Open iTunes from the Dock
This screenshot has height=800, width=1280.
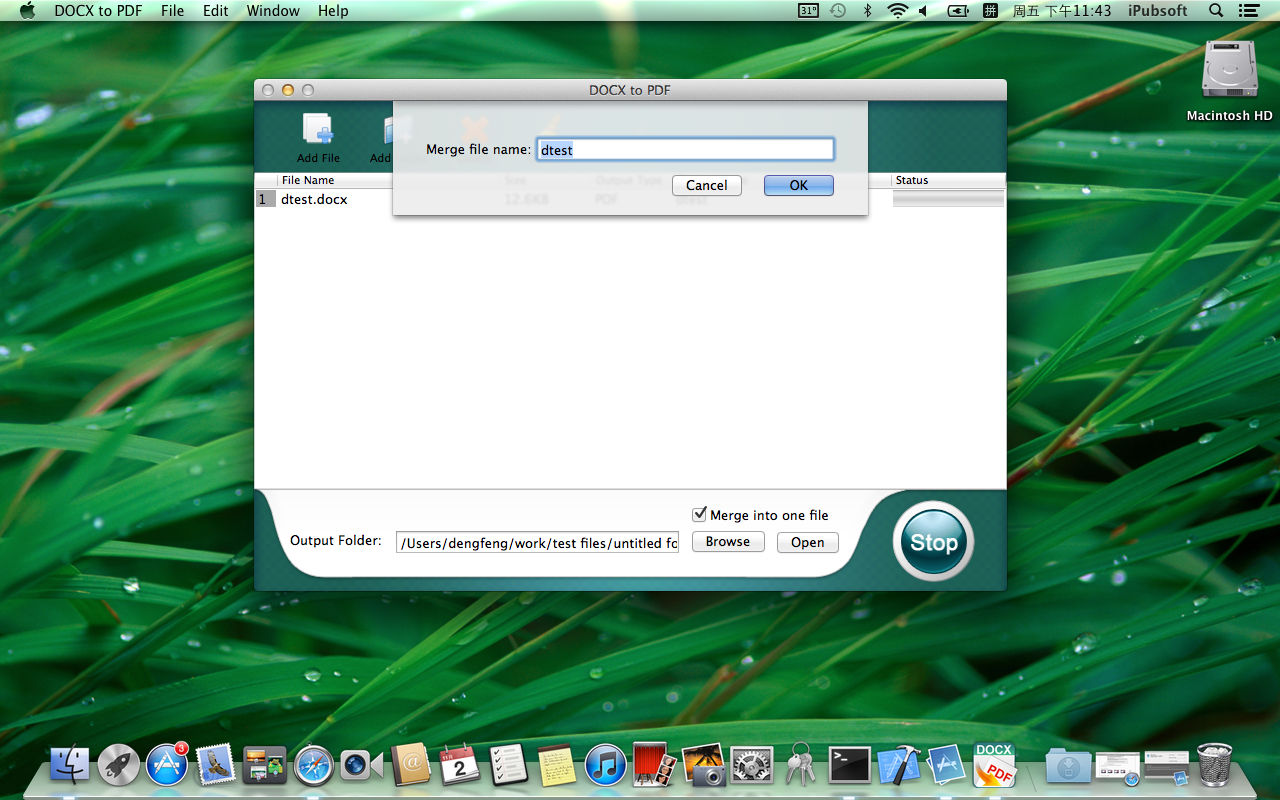(x=605, y=766)
